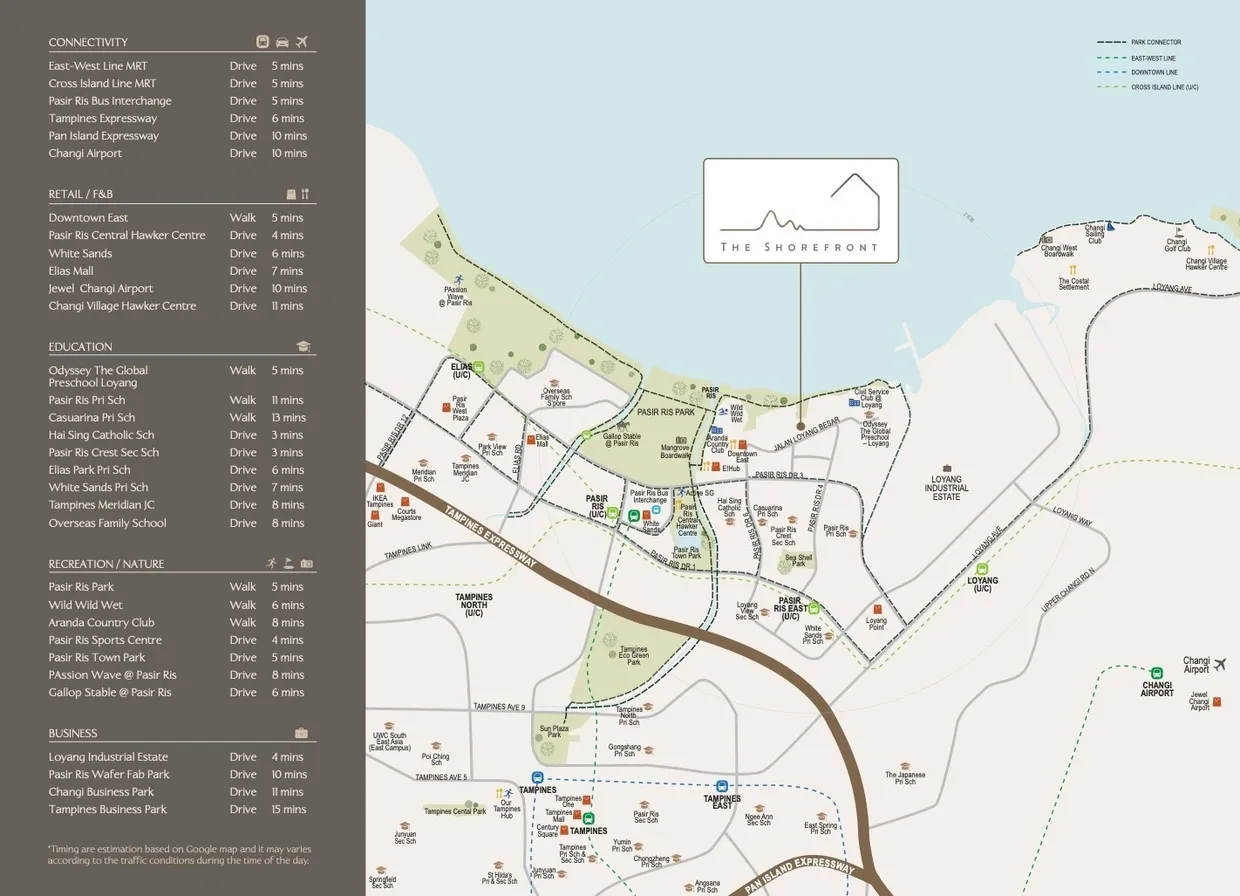Click the Downtown Line legend line
The height and width of the screenshot is (896, 1240).
(x=1111, y=72)
